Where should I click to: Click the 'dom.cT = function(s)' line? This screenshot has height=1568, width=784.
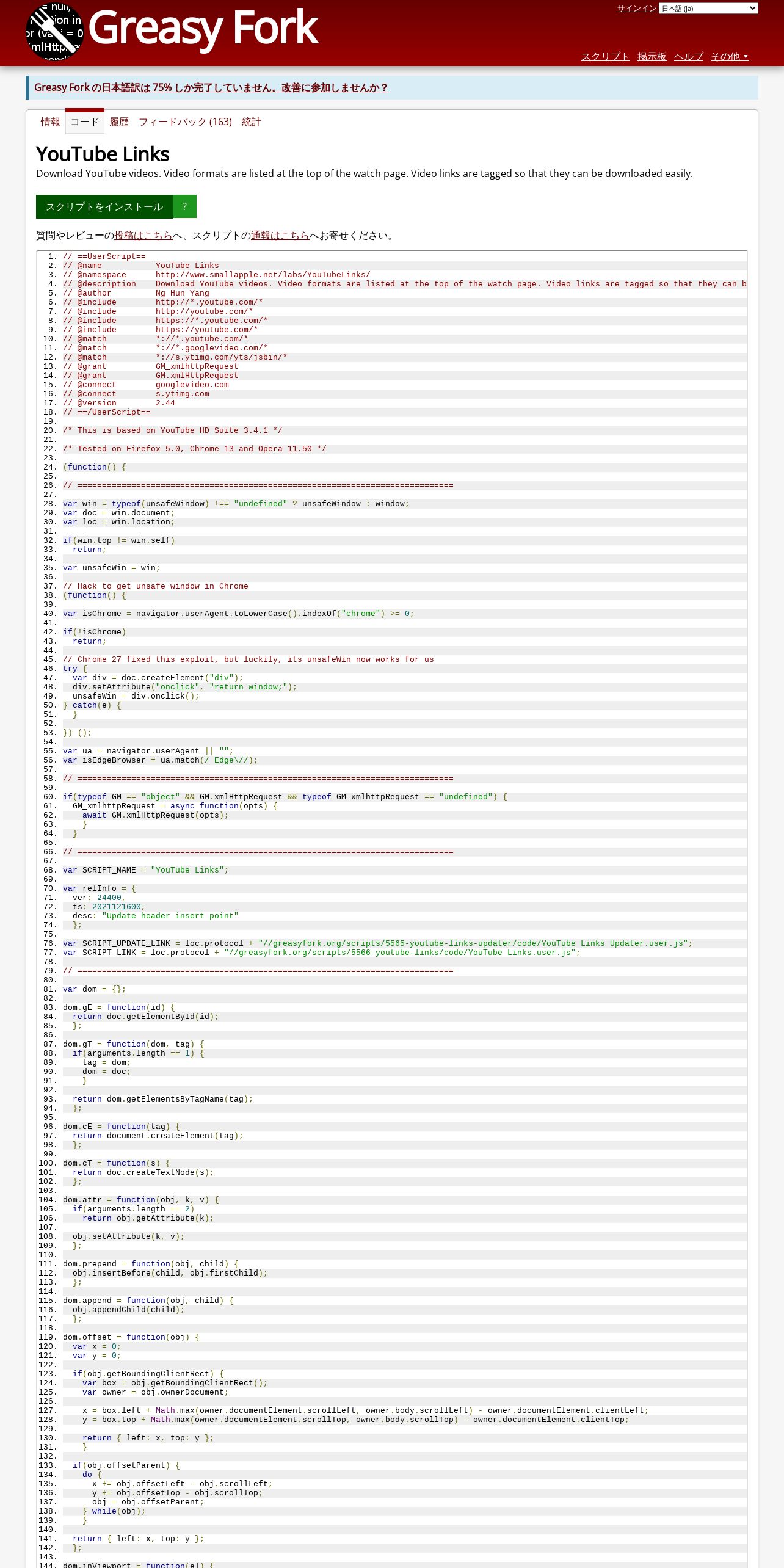117,1163
